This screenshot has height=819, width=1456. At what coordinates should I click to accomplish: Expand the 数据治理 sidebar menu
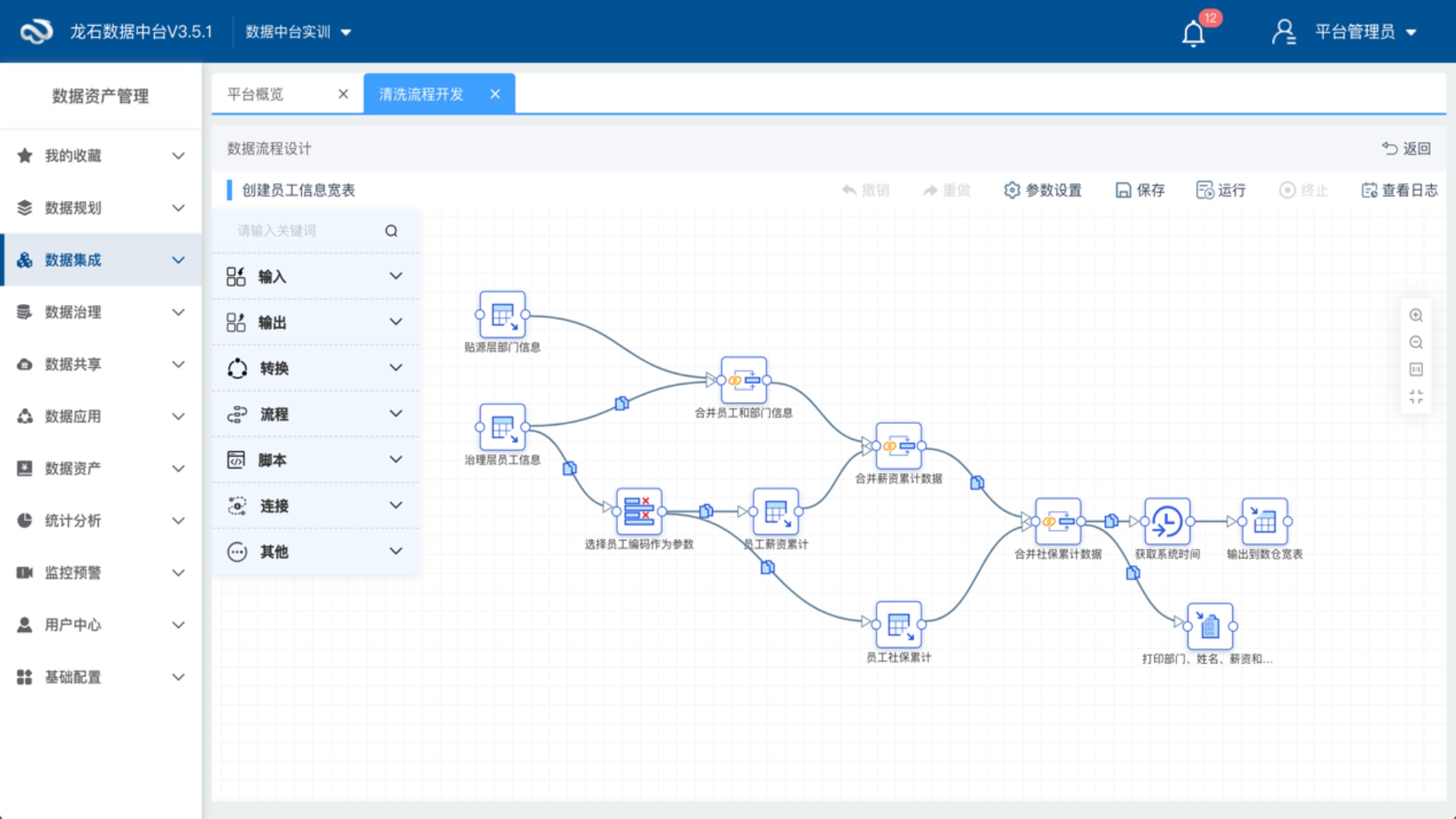click(101, 312)
